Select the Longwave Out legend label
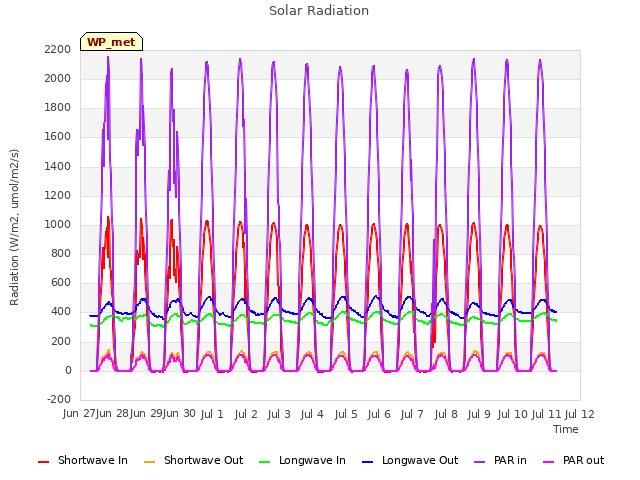This screenshot has height=480, width=640. tap(420, 460)
